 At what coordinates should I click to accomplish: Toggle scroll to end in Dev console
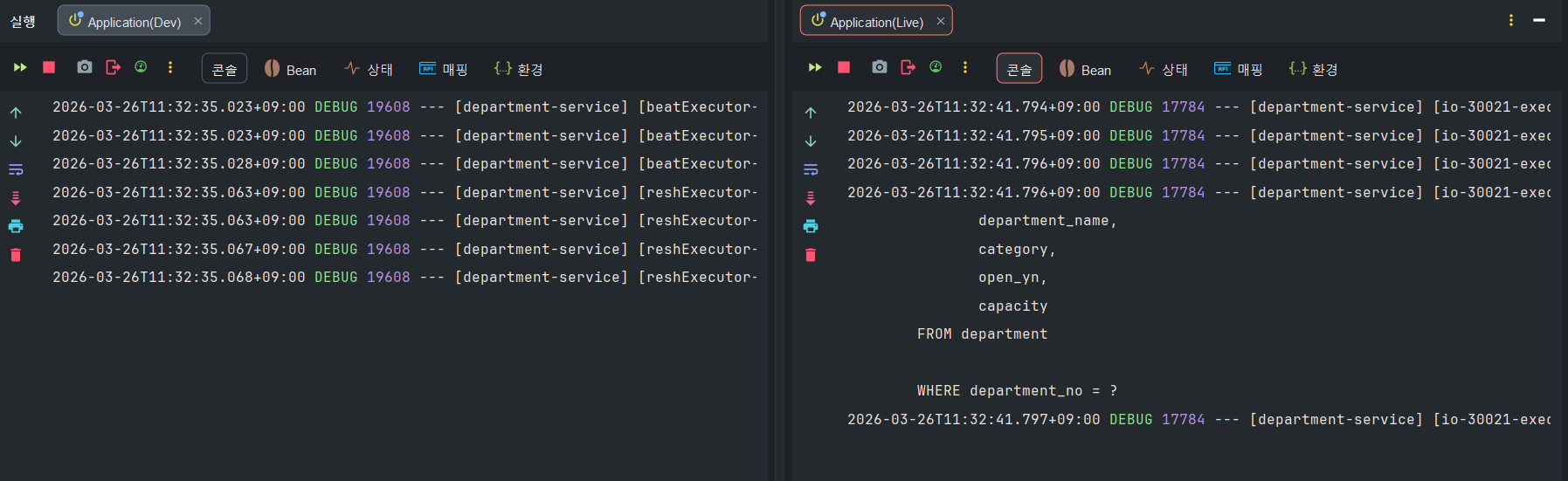(16, 198)
